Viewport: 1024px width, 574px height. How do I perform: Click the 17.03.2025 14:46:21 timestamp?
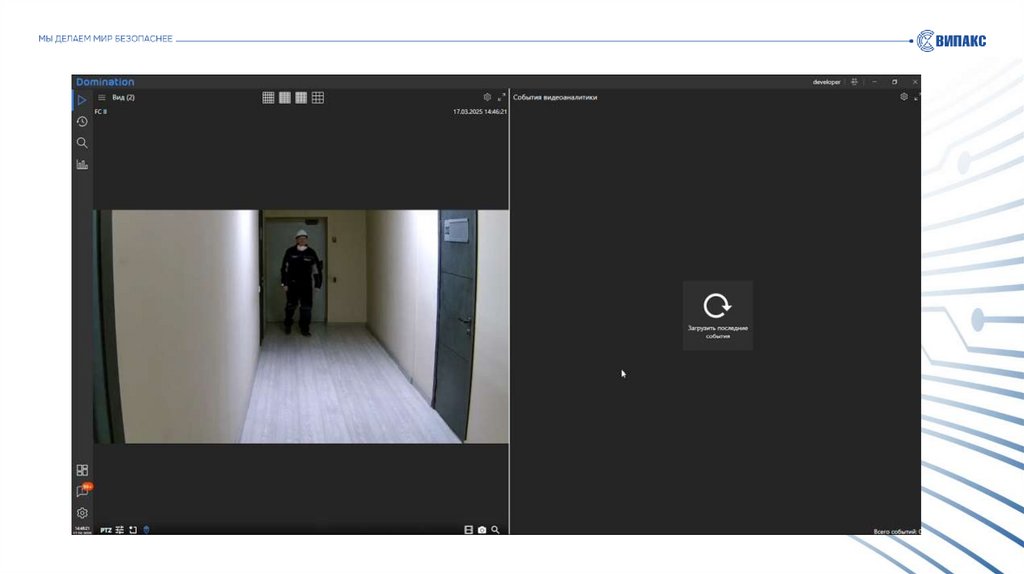click(480, 112)
